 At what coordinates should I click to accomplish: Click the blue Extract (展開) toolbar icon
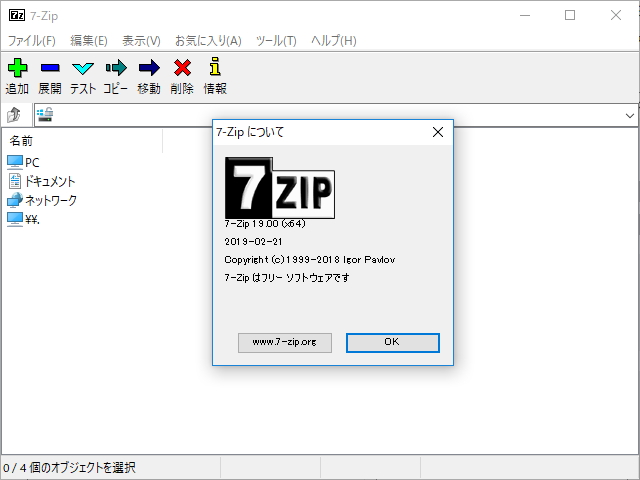coord(50,68)
